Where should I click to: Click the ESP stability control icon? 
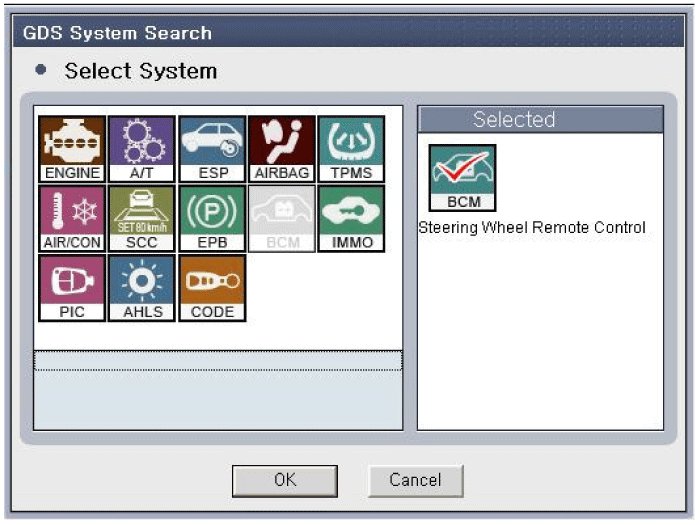tap(211, 148)
